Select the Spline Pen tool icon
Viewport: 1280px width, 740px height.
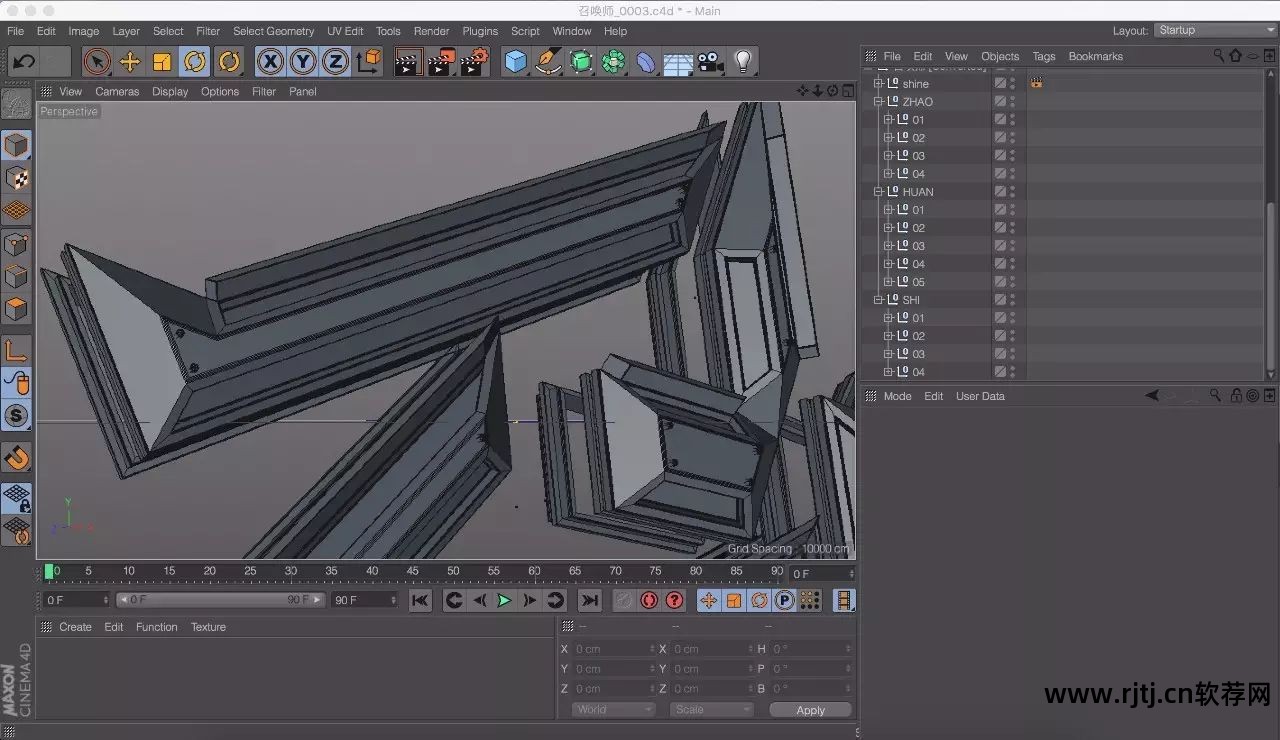(x=548, y=62)
